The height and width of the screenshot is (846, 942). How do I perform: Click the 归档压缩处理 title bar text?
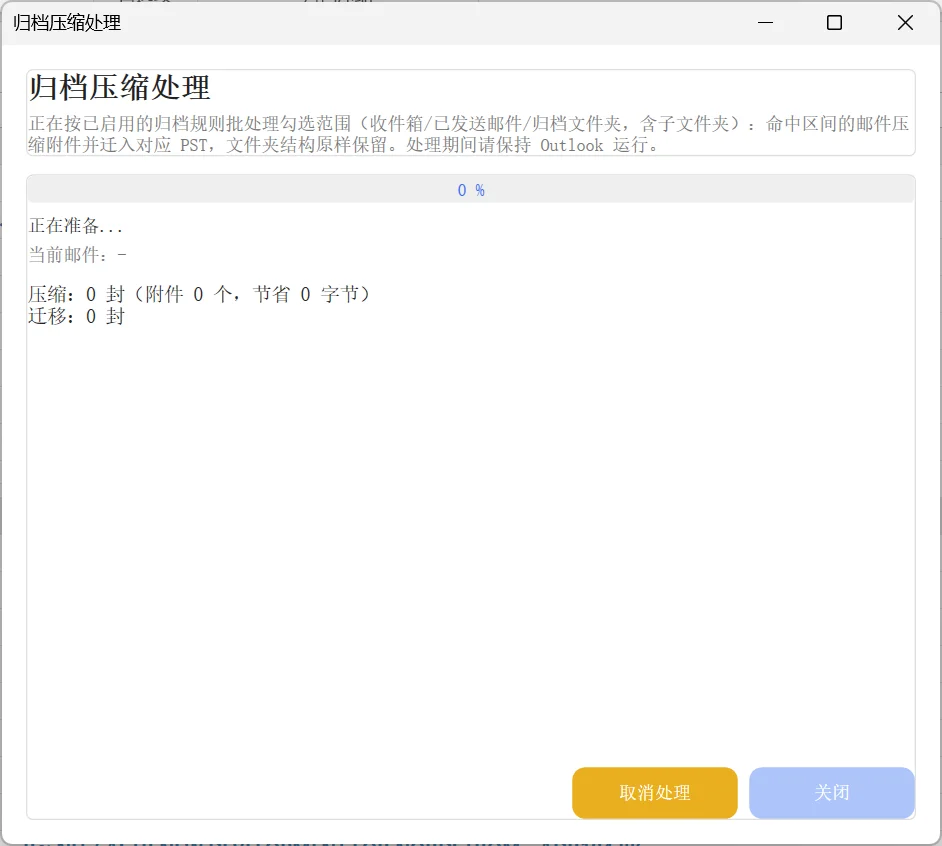pyautogui.click(x=67, y=23)
